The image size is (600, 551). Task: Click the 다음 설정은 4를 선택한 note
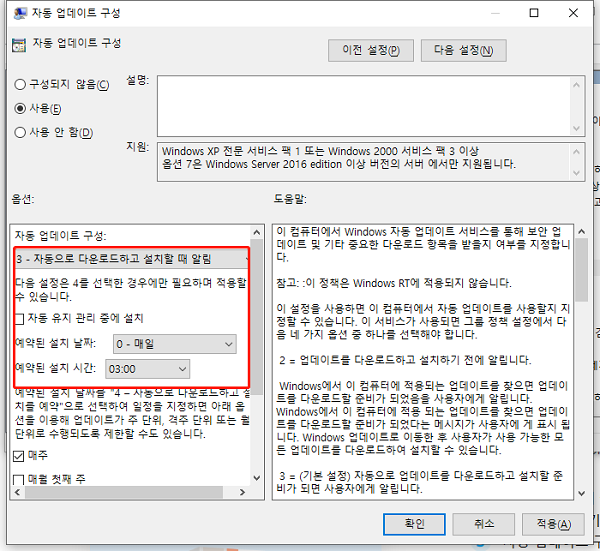click(130, 290)
